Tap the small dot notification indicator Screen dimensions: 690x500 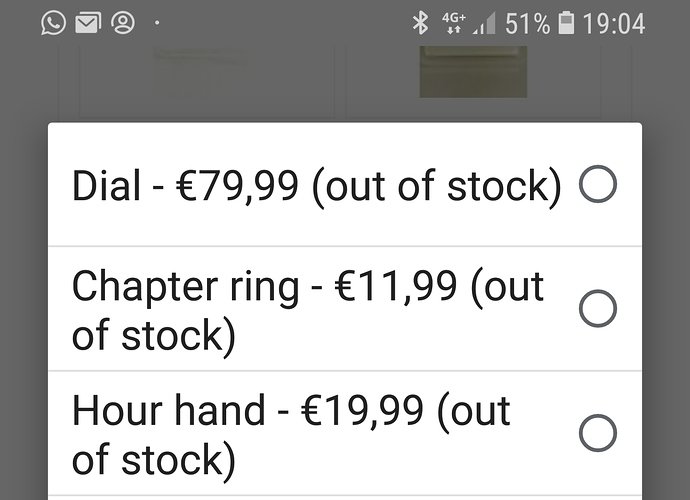coord(157,23)
